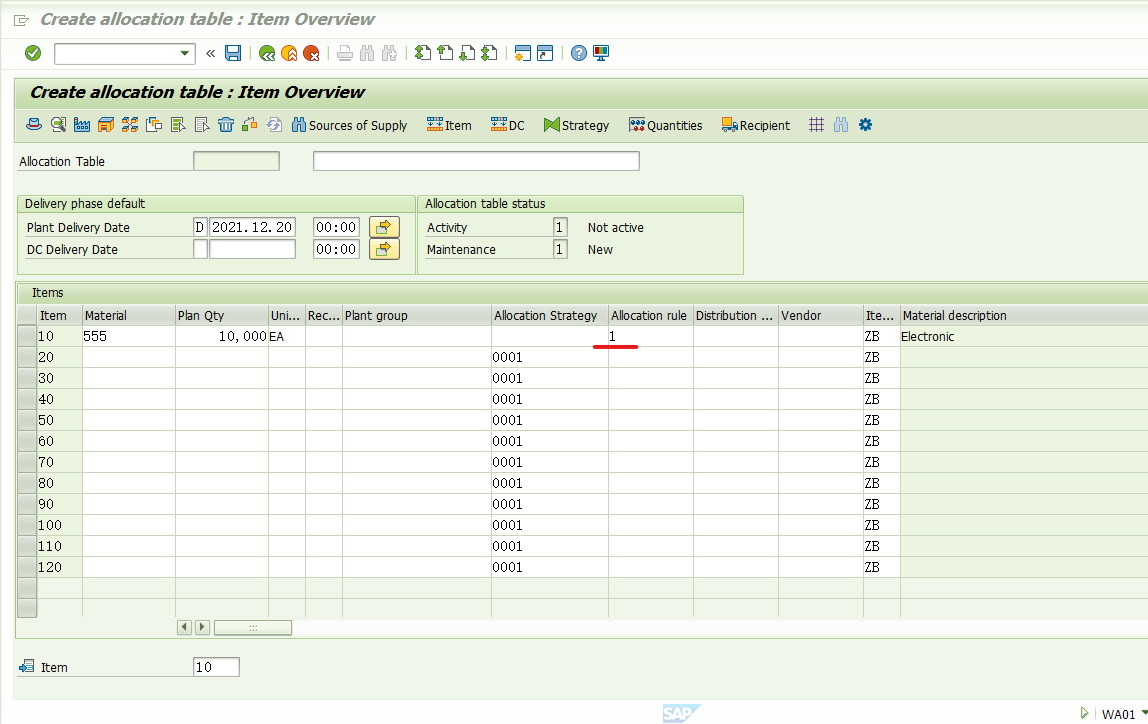
Task: Click the Allocation rule cell of item 10
Action: (651, 336)
